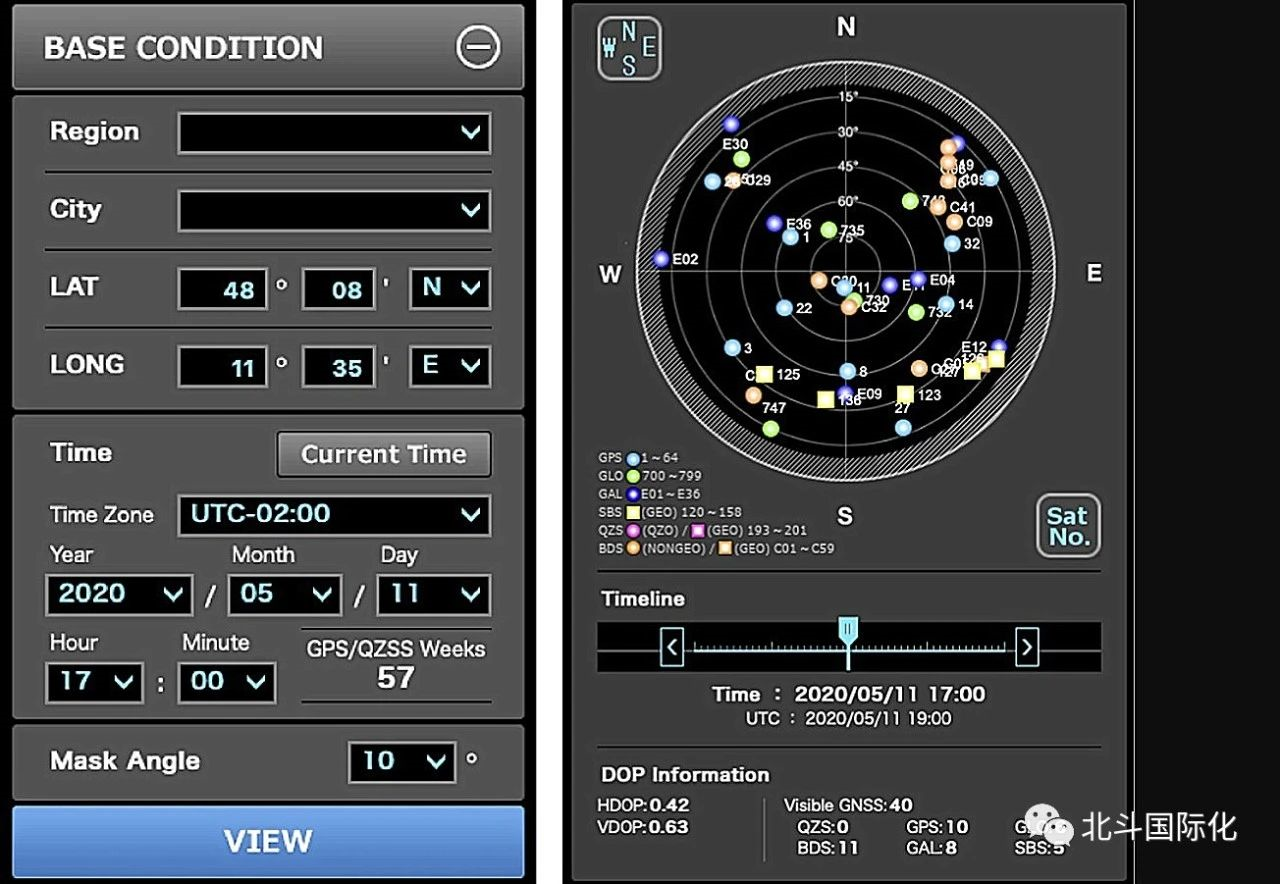
Task: Toggle the Sat No. labels button
Action: tap(1067, 526)
